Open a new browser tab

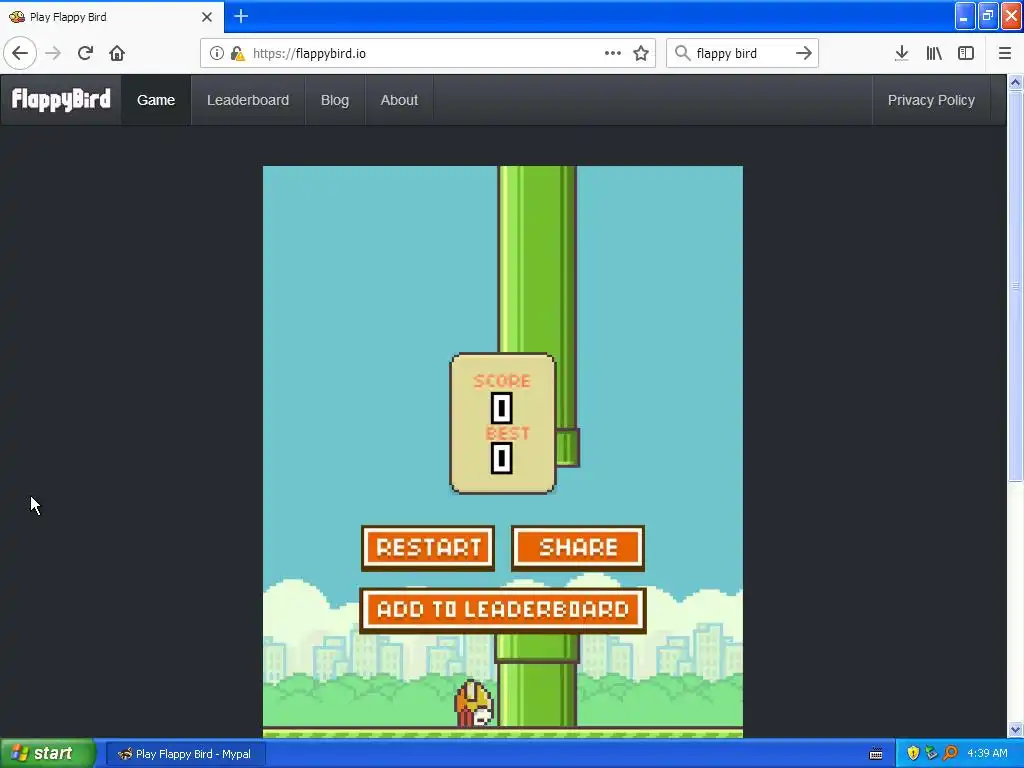pyautogui.click(x=241, y=16)
